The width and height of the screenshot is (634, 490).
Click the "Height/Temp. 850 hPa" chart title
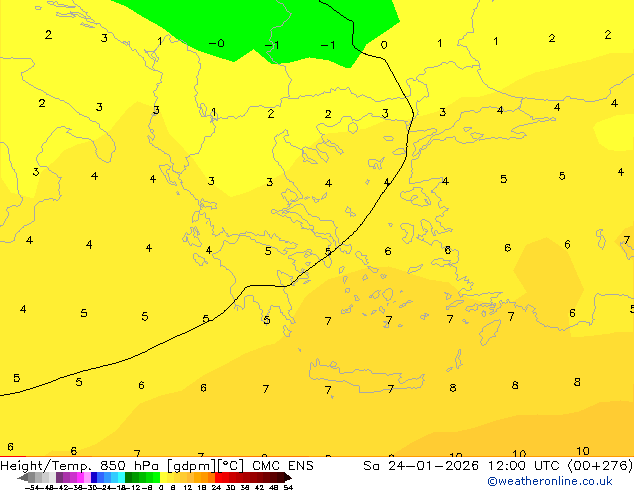81,466
